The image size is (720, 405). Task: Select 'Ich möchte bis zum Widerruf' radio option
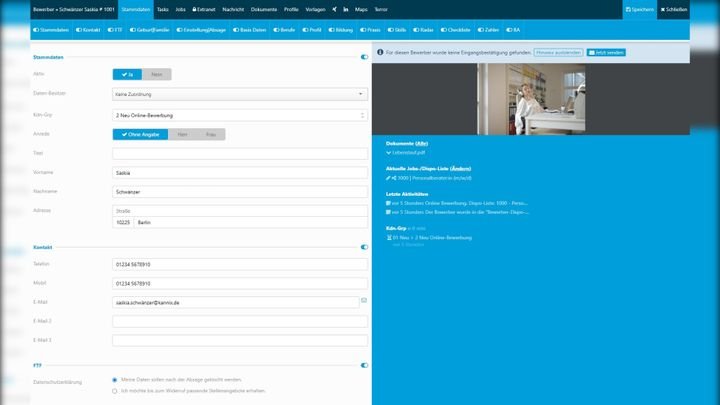tap(114, 391)
